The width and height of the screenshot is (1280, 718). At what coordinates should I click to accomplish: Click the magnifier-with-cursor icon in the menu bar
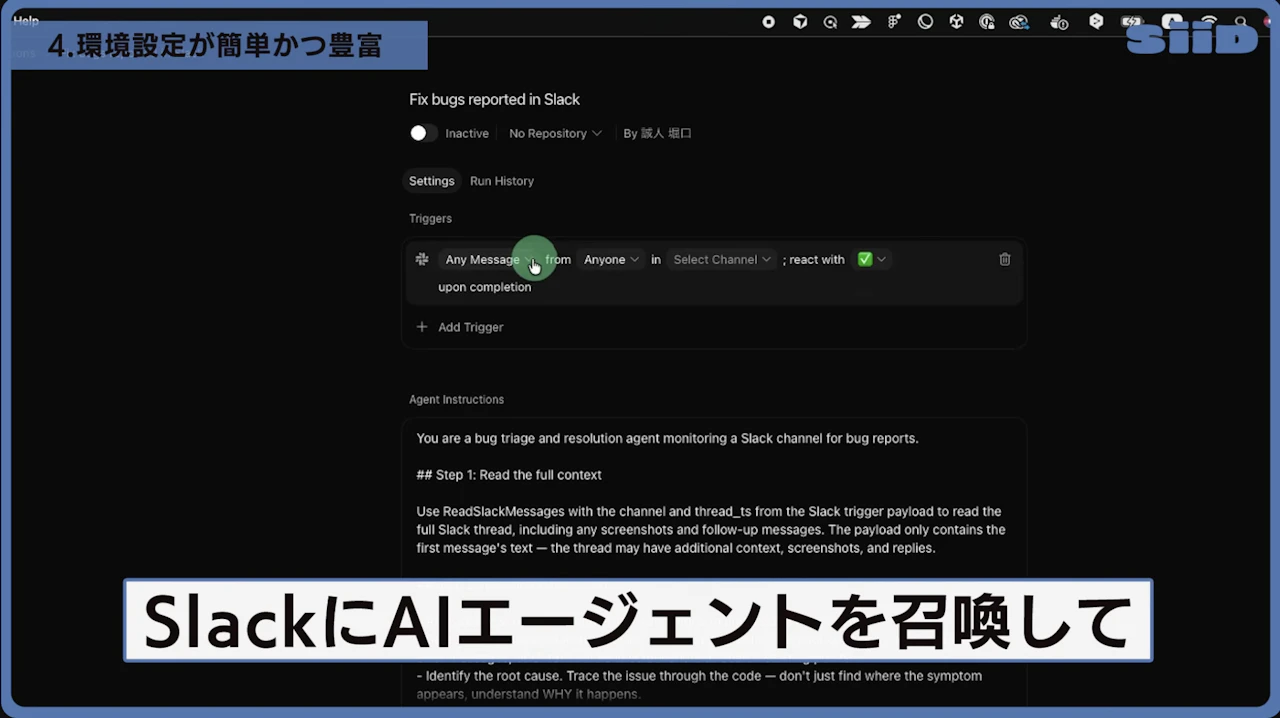(x=830, y=21)
